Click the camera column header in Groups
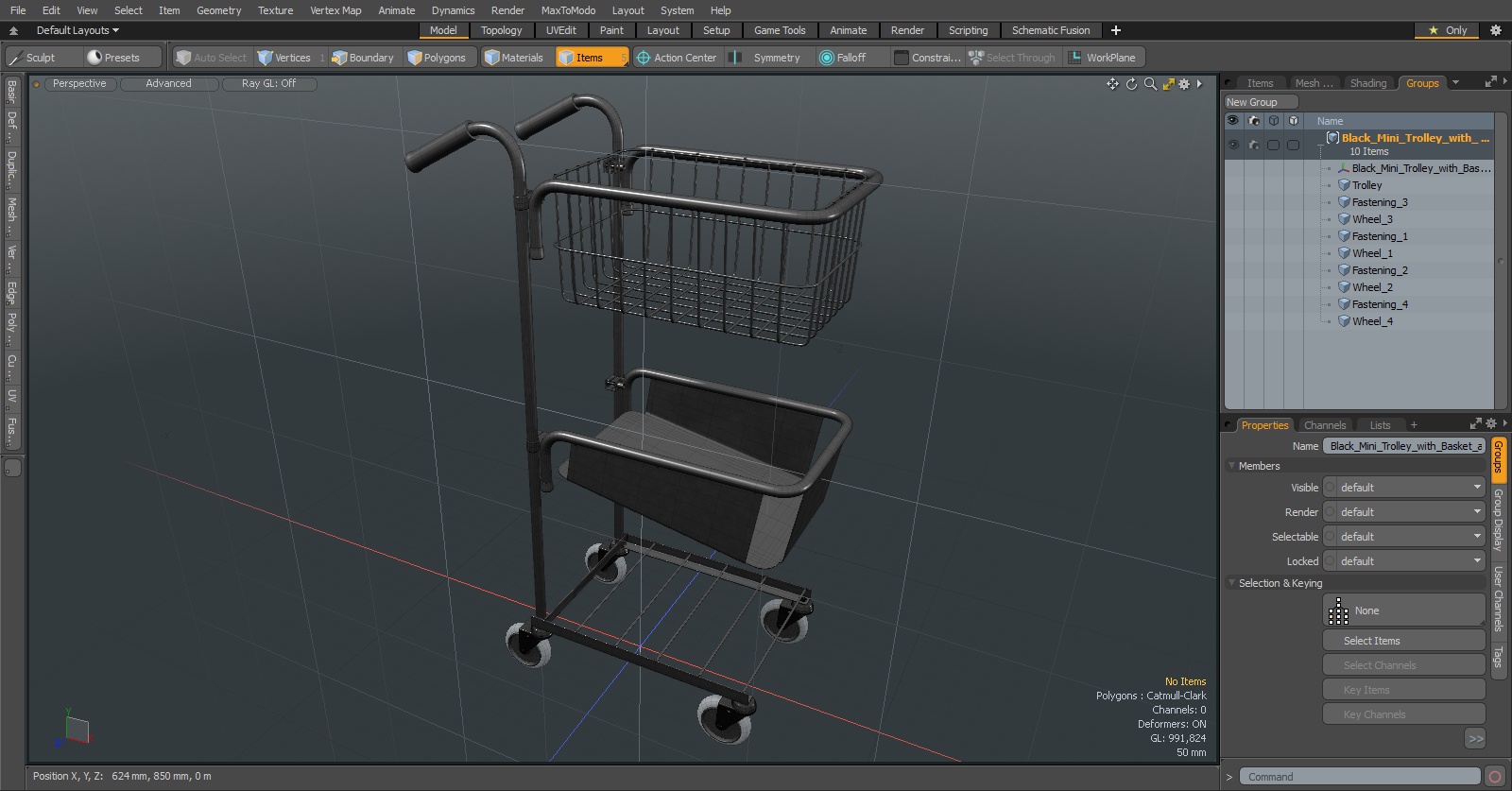1512x791 pixels. pyautogui.click(x=1254, y=121)
